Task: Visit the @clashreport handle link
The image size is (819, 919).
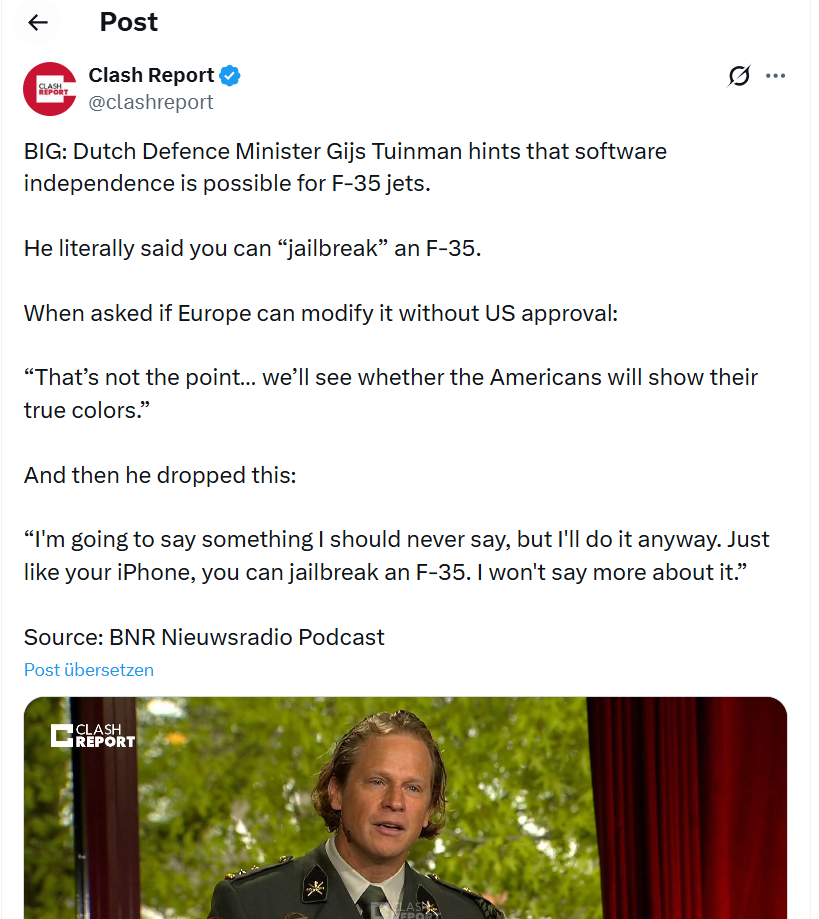Action: (151, 102)
